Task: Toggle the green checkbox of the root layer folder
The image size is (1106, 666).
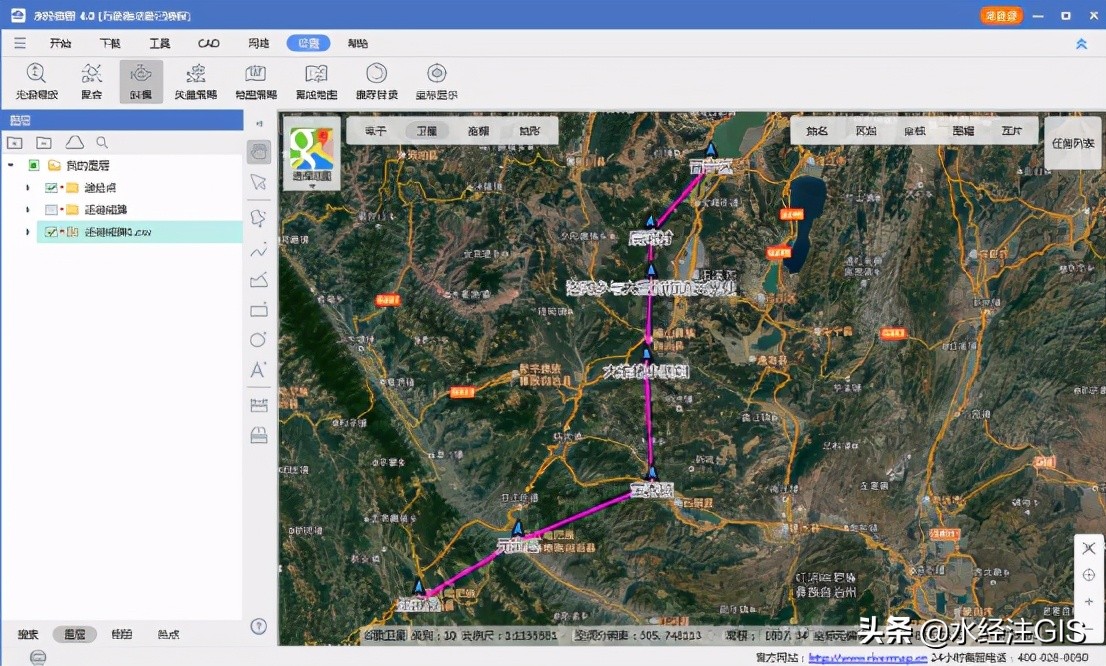Action: pyautogui.click(x=33, y=165)
